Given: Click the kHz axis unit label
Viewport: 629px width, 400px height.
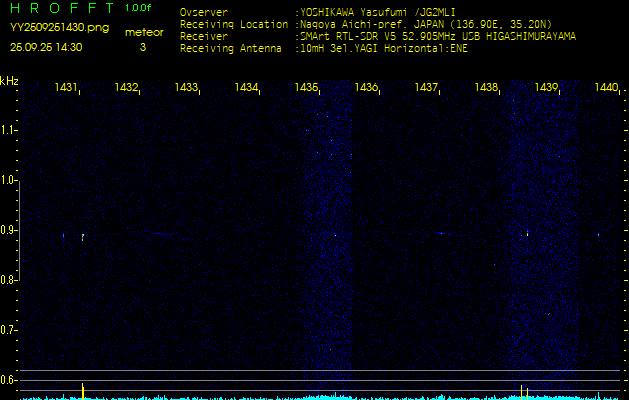Looking at the screenshot, I should click(x=9, y=81).
